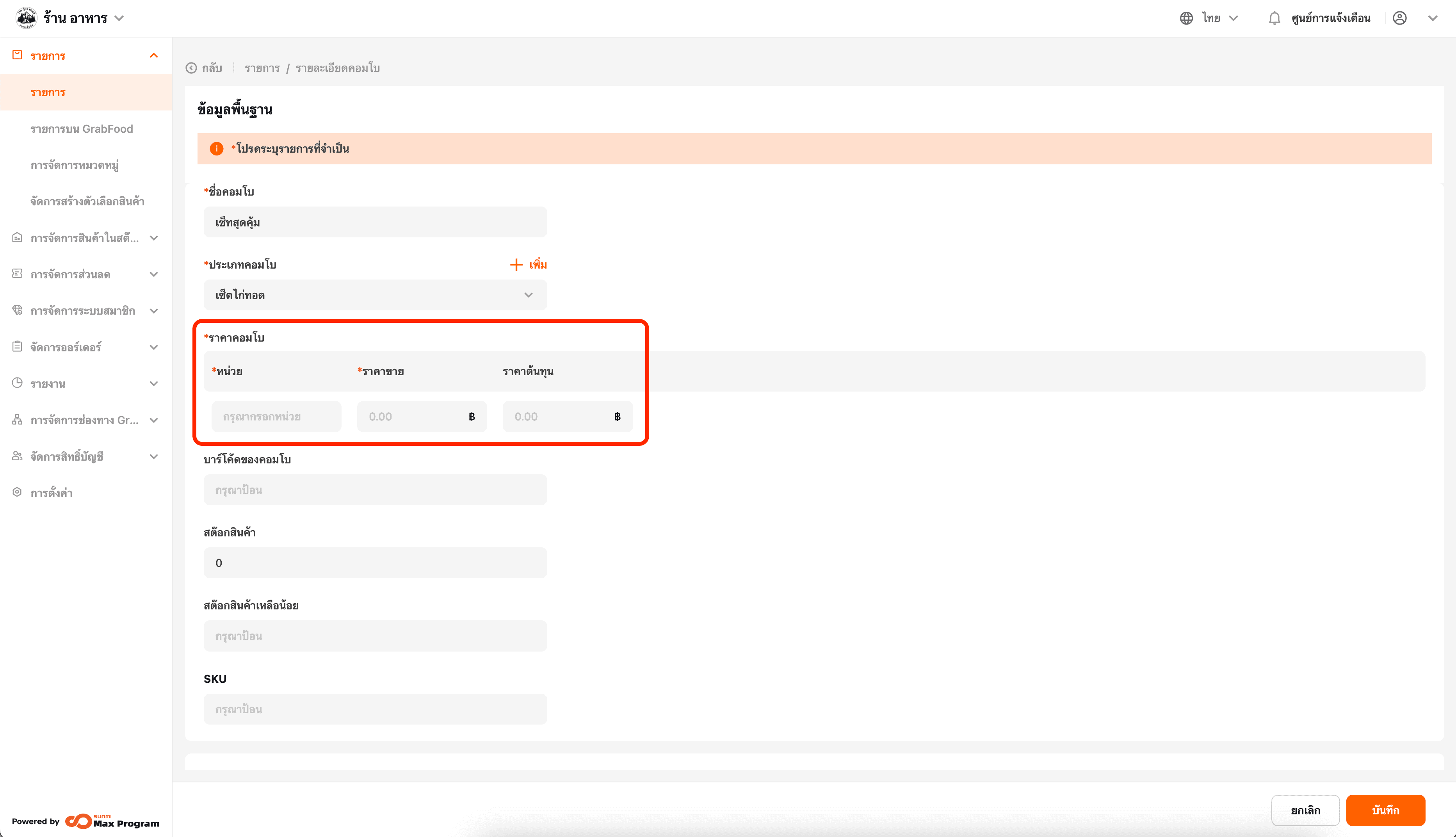Click the รายการ breadcrumb link
Screen dimensions: 1456x837
262,68
